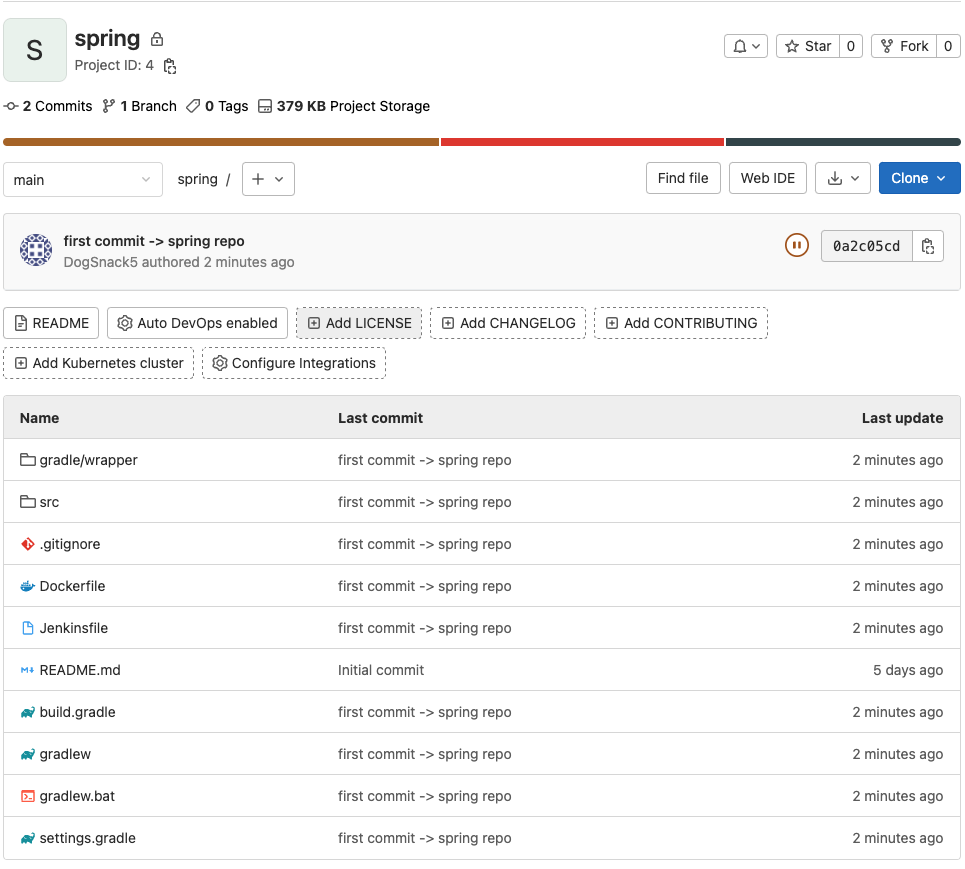Copy the project ID with the clipboard icon

pyautogui.click(x=170, y=66)
